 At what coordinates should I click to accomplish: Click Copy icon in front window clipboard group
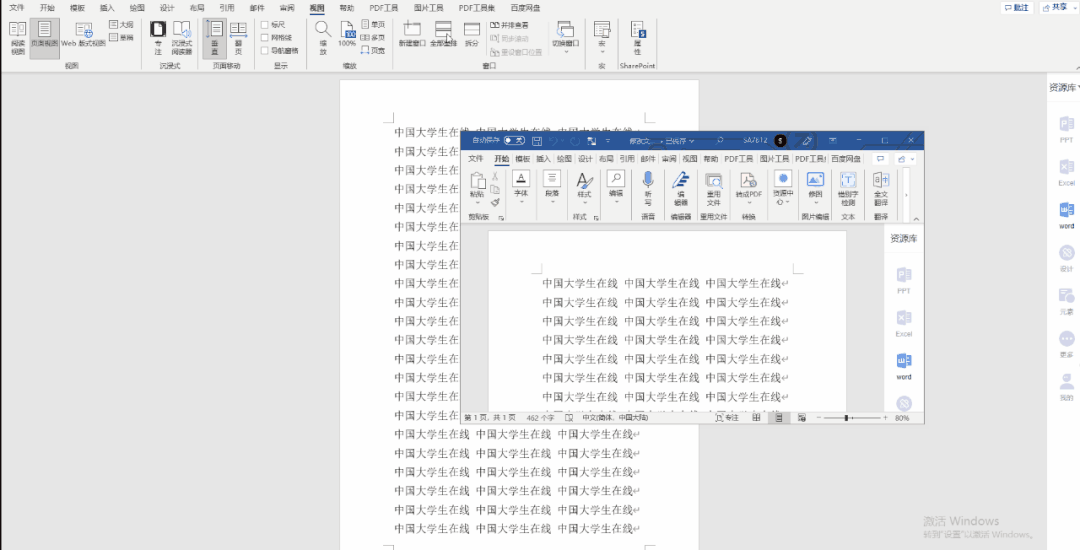[495, 190]
